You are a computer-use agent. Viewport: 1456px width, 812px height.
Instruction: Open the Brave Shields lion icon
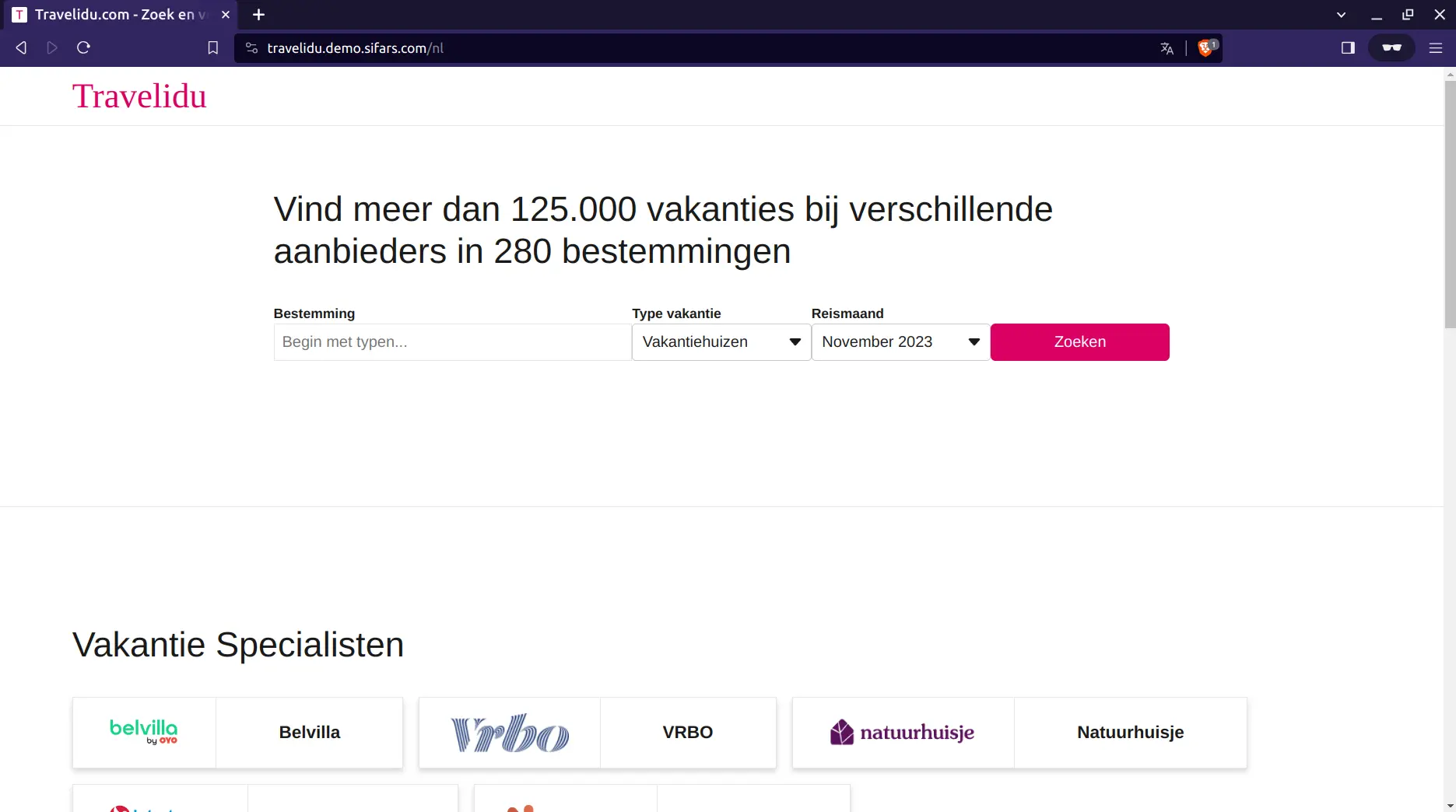1205,48
